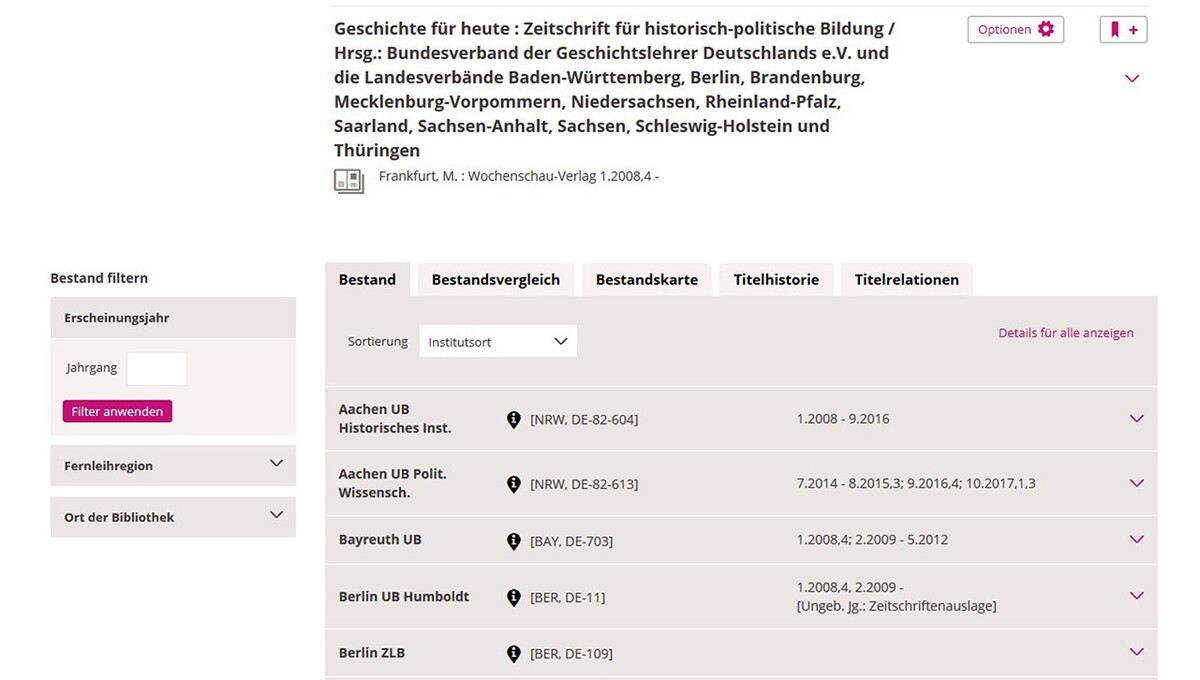The width and height of the screenshot is (1200, 680).
Task: Show info for Aachen UB Historisches Inst.
Action: [514, 419]
